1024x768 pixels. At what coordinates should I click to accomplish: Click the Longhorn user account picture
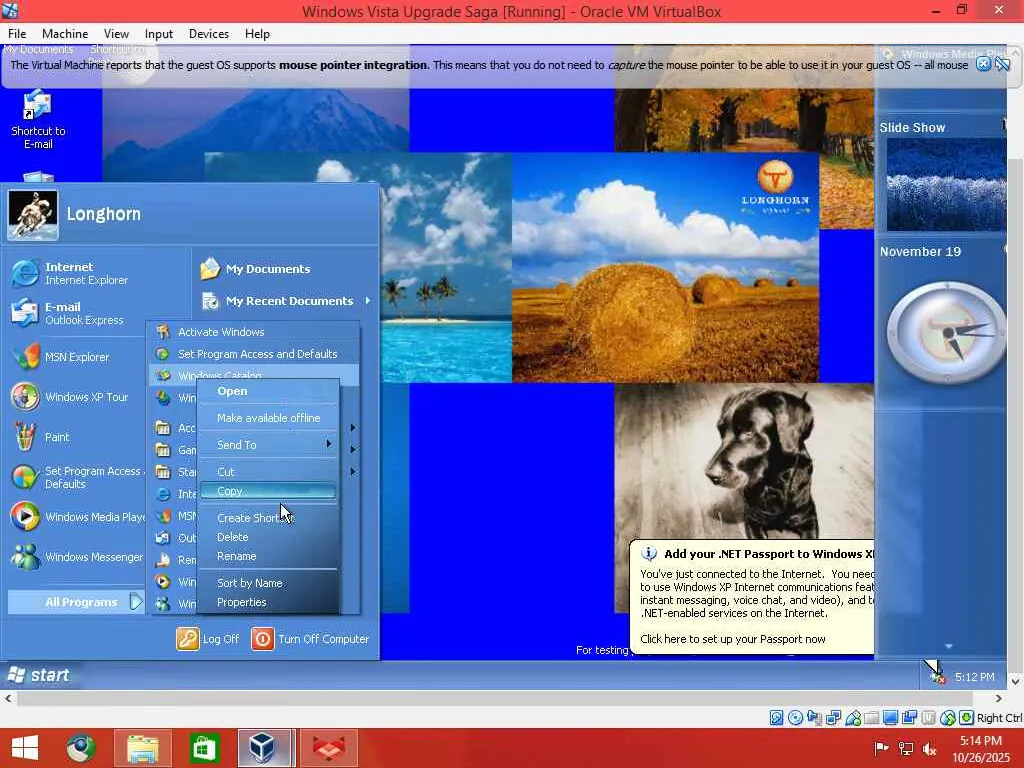tap(33, 215)
